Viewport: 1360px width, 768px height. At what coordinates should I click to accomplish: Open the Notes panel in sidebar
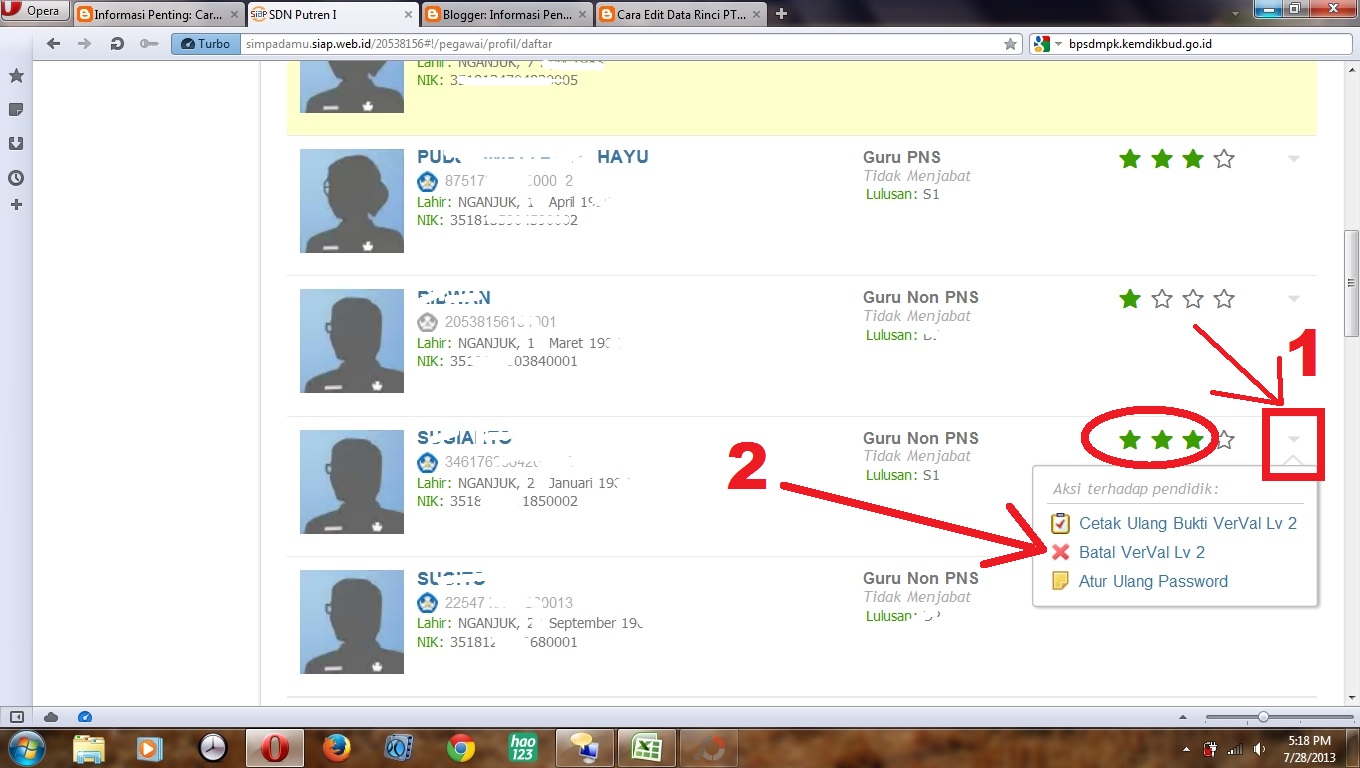pos(16,109)
